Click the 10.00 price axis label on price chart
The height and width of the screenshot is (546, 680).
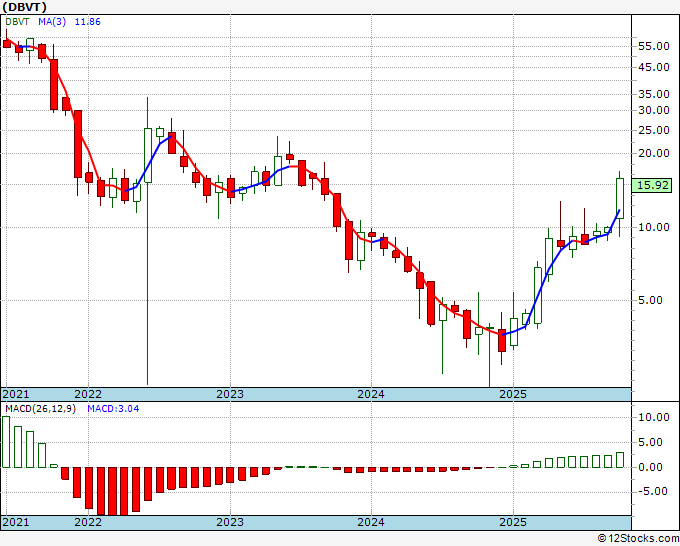tap(654, 227)
